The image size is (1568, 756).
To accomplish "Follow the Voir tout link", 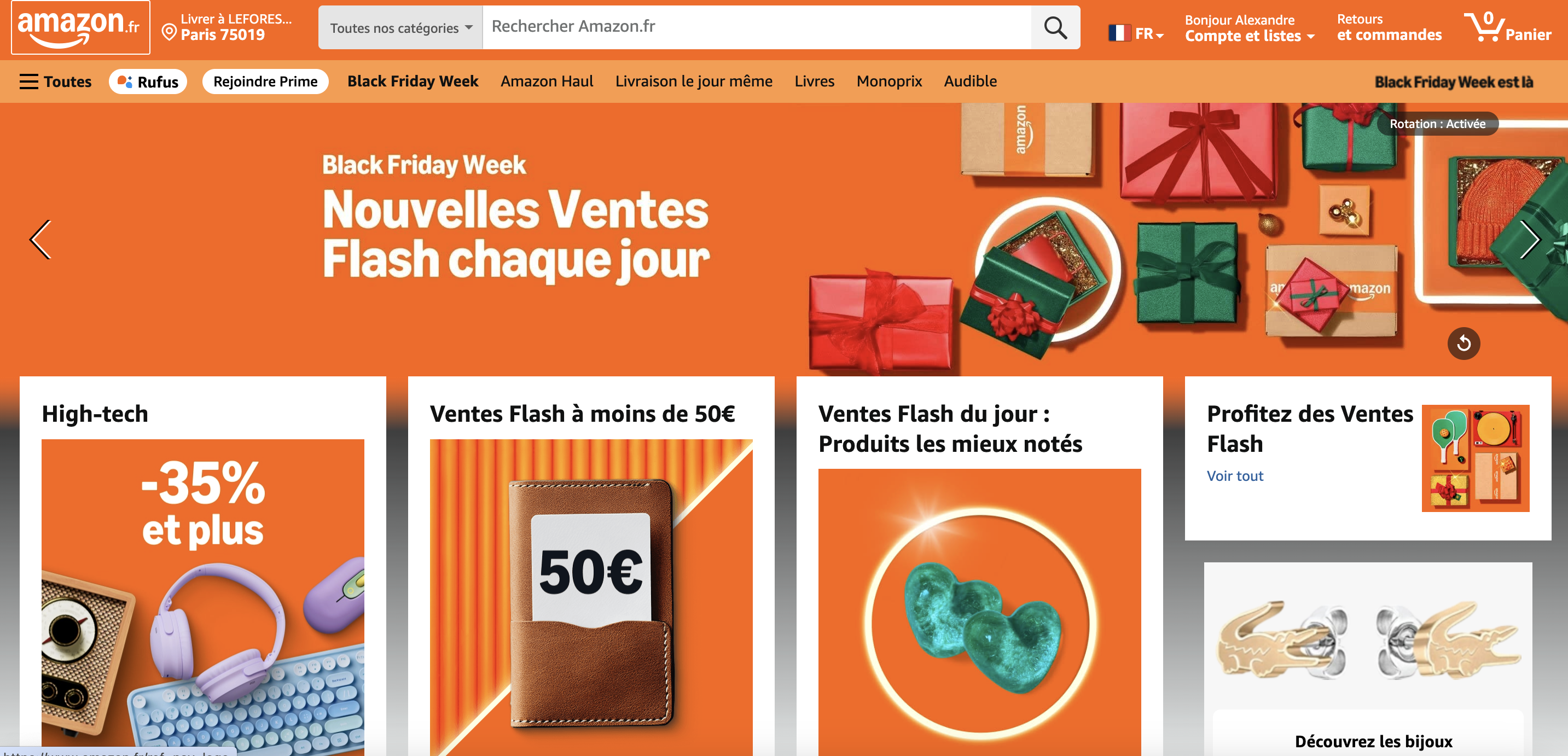I will point(1234,476).
